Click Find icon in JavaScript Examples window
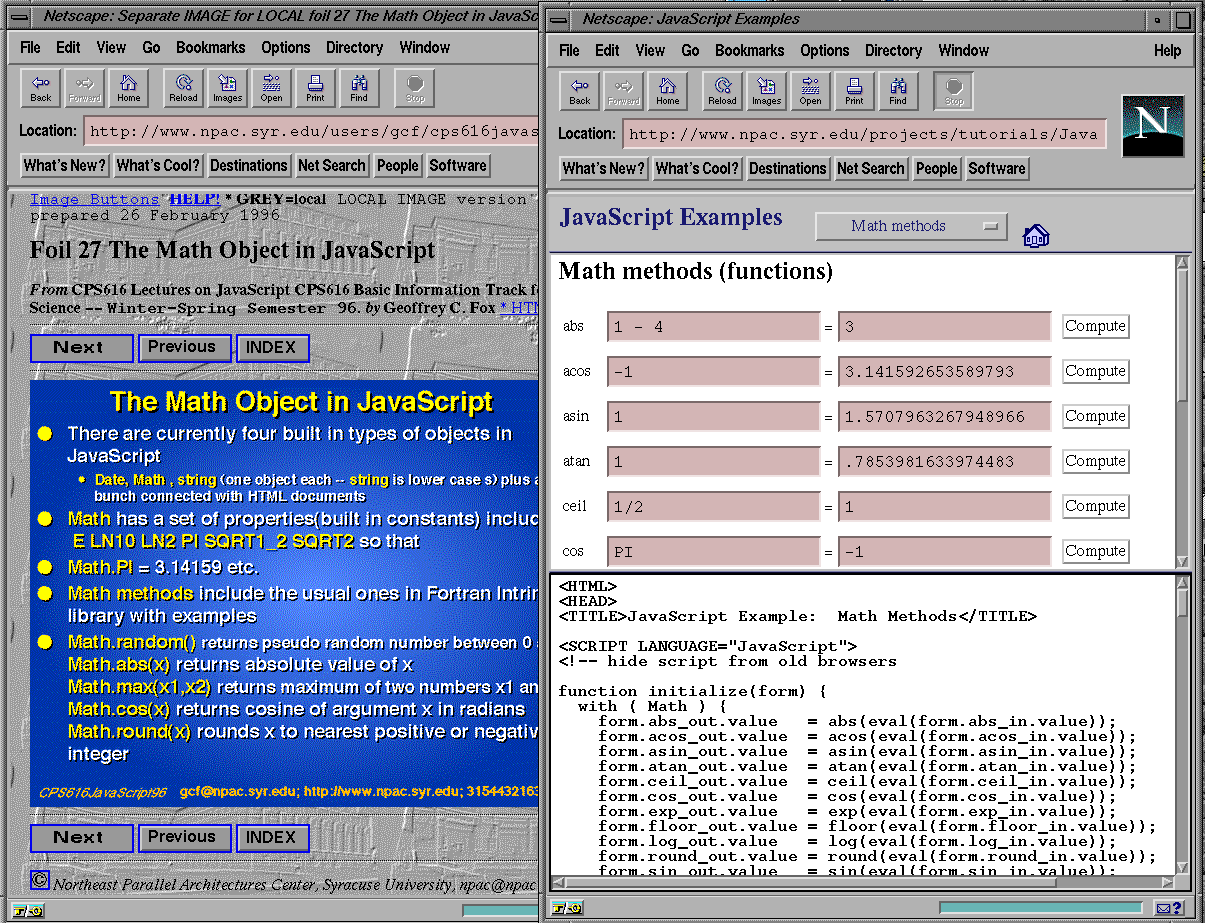This screenshot has width=1205, height=923. (x=898, y=91)
